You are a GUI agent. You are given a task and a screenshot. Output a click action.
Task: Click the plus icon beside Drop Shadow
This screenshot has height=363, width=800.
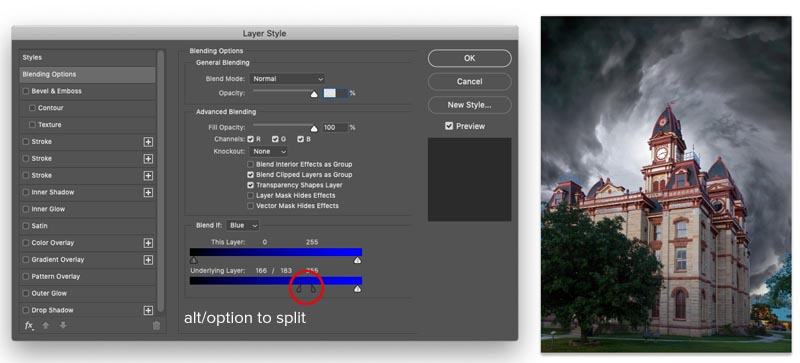[x=148, y=310]
